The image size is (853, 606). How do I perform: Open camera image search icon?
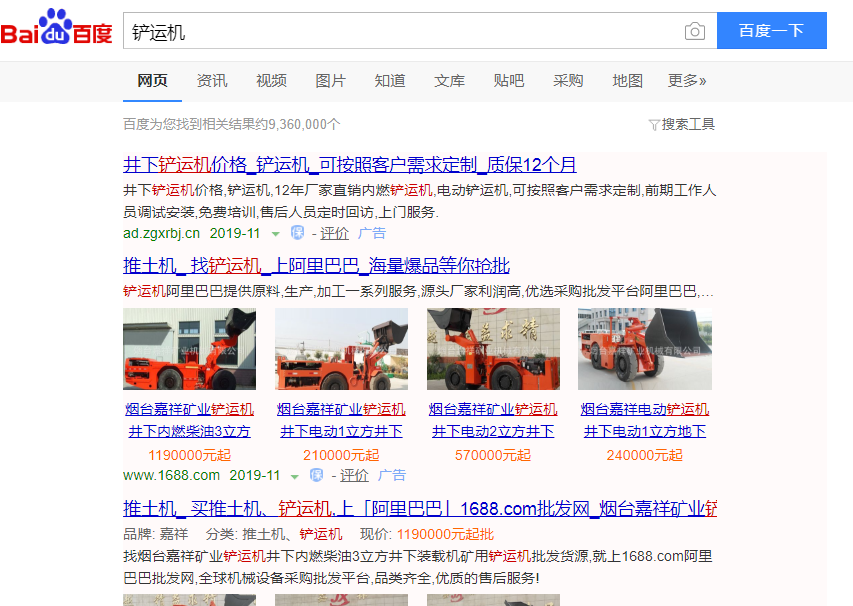(695, 31)
